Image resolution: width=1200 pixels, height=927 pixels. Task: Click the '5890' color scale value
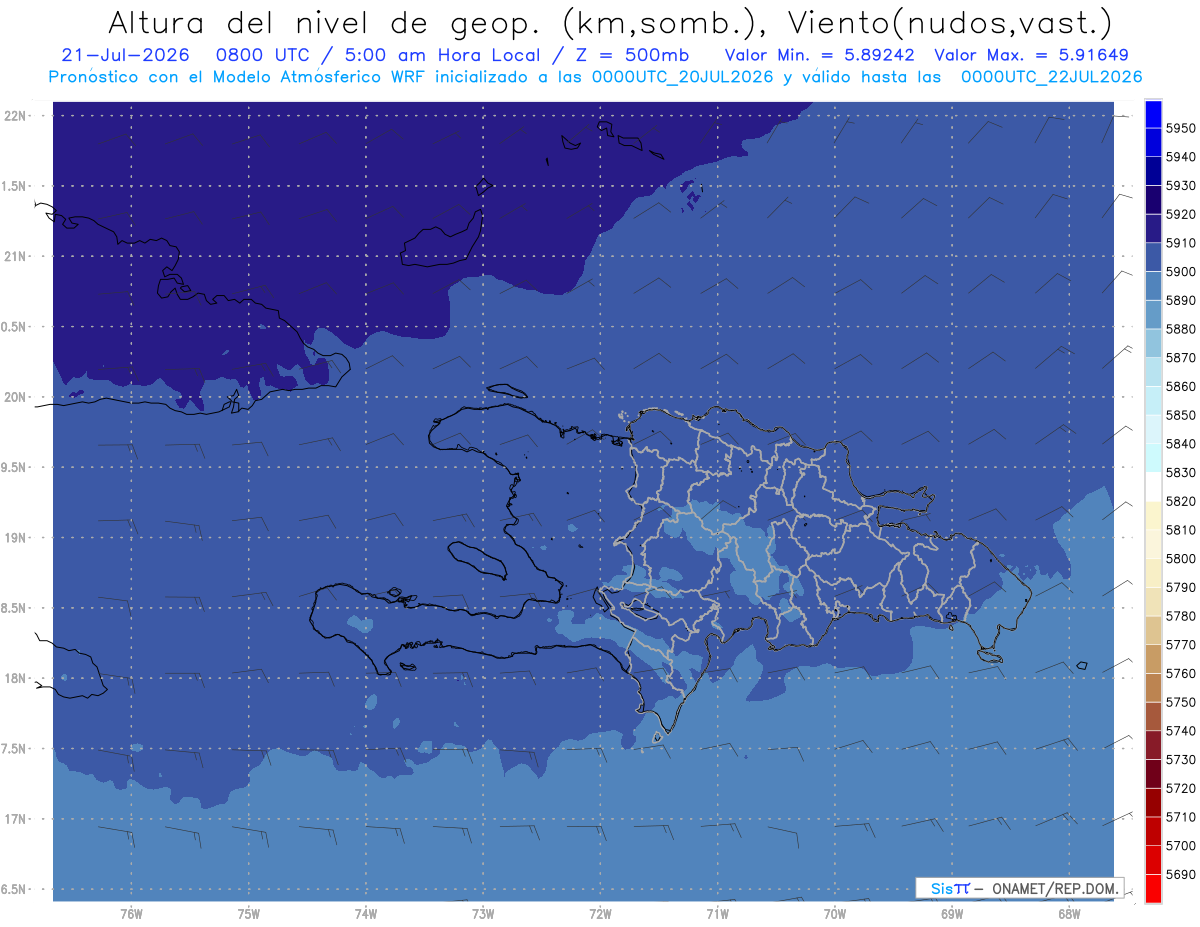point(1180,300)
